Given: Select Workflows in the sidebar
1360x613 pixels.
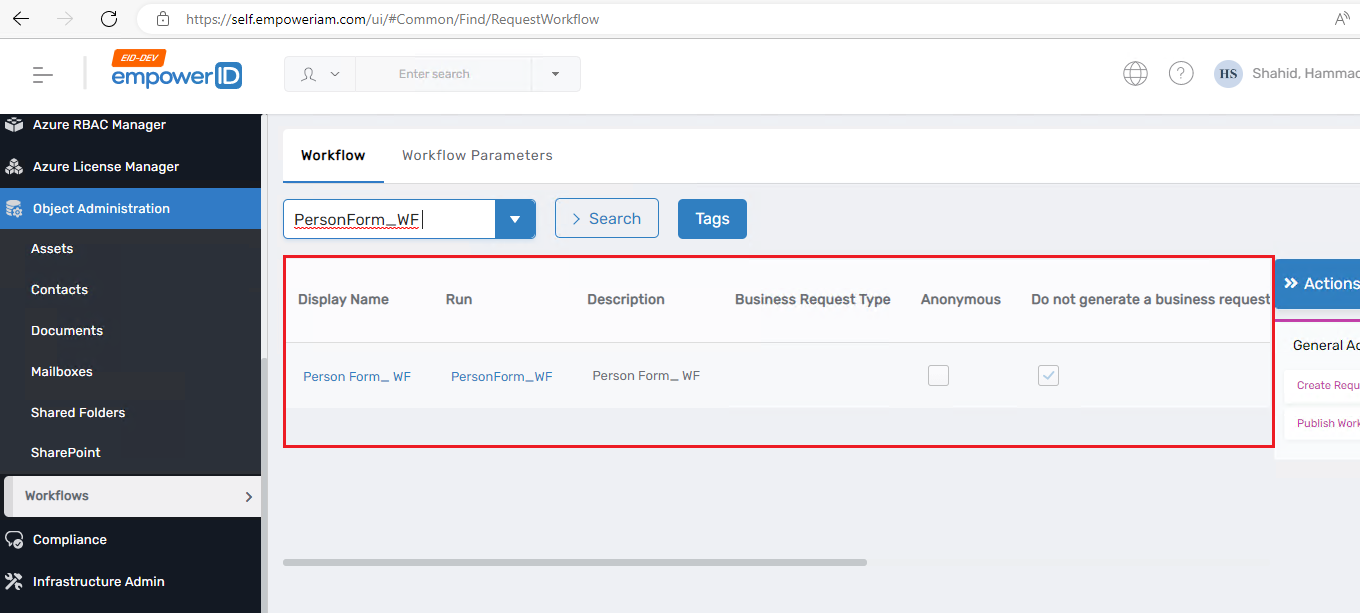Looking at the screenshot, I should tap(133, 496).
